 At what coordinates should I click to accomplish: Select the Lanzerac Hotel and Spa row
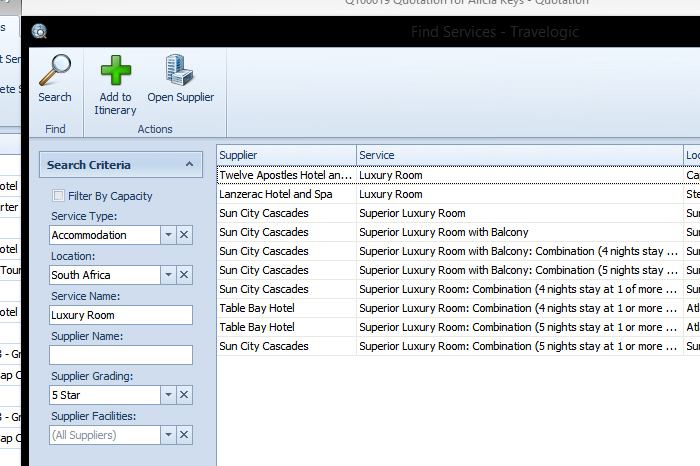(x=458, y=194)
